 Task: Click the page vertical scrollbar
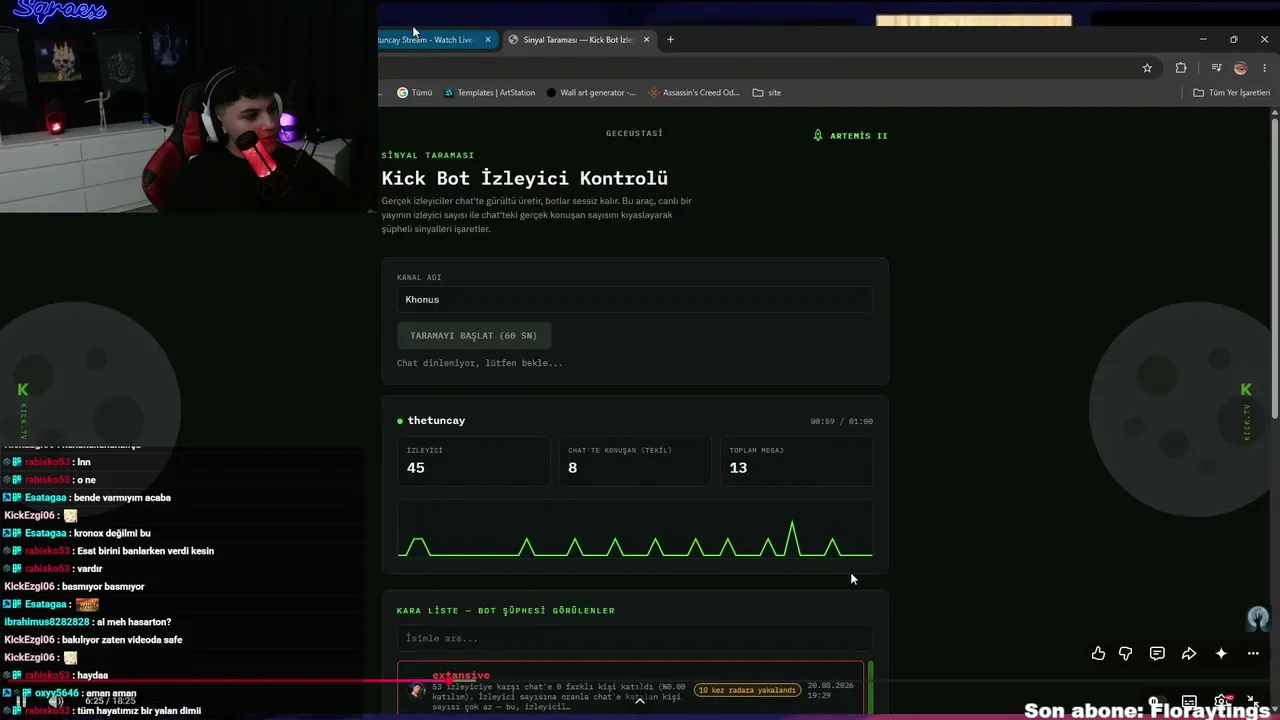[1273, 270]
